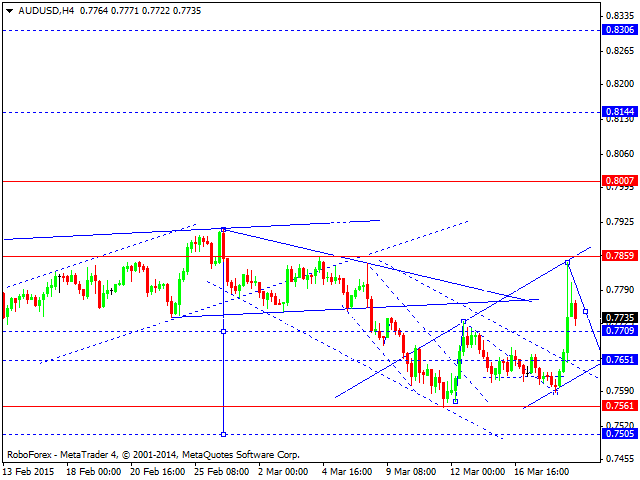Select the square marker at the 0.7505 line bottom
Viewport: 640px width, 480px height.
223,433
